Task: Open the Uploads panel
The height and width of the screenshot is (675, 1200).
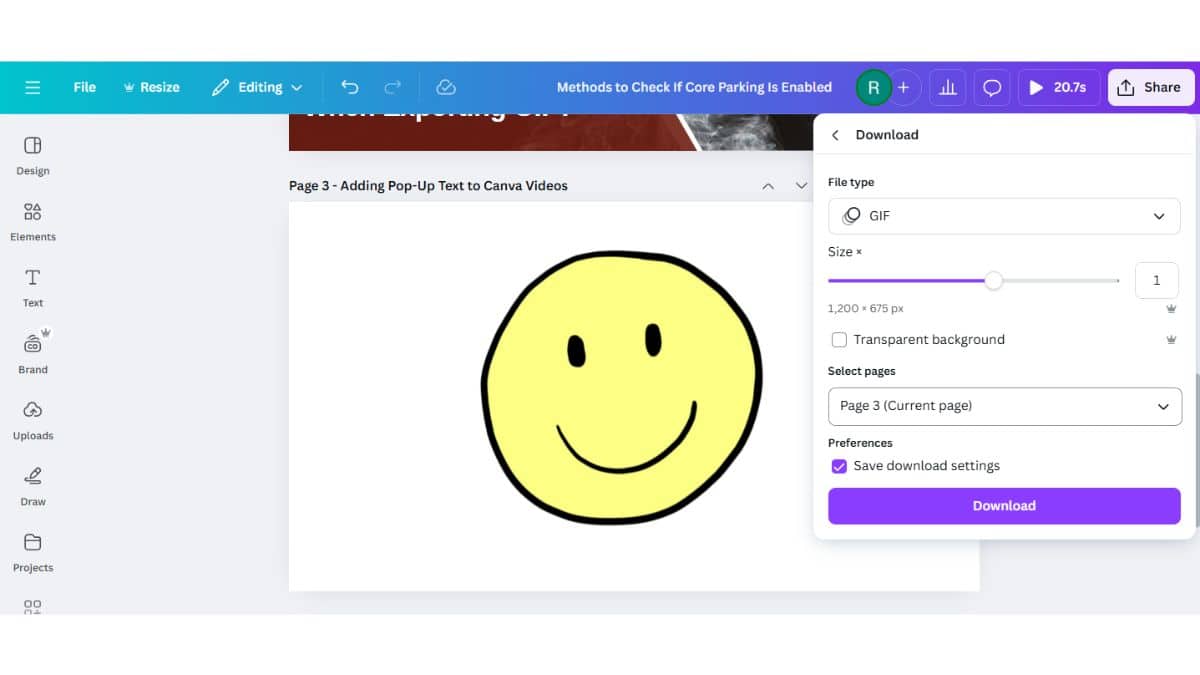Action: [x=33, y=419]
